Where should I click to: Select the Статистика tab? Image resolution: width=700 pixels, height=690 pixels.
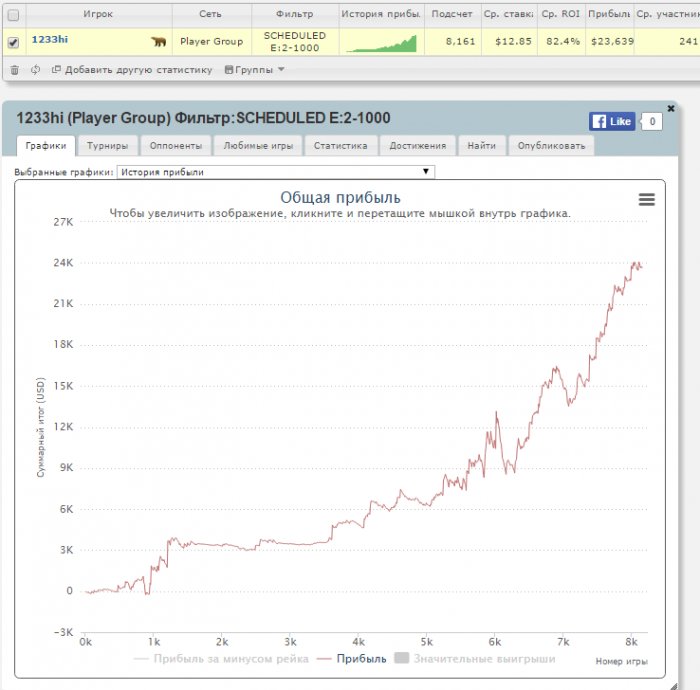[x=341, y=146]
